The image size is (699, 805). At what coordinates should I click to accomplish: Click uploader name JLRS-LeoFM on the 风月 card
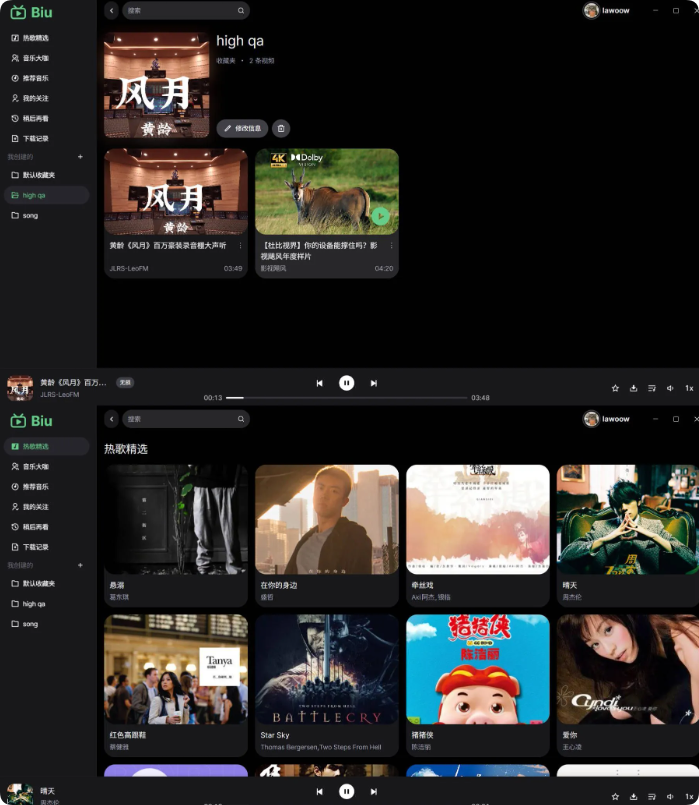click(129, 269)
